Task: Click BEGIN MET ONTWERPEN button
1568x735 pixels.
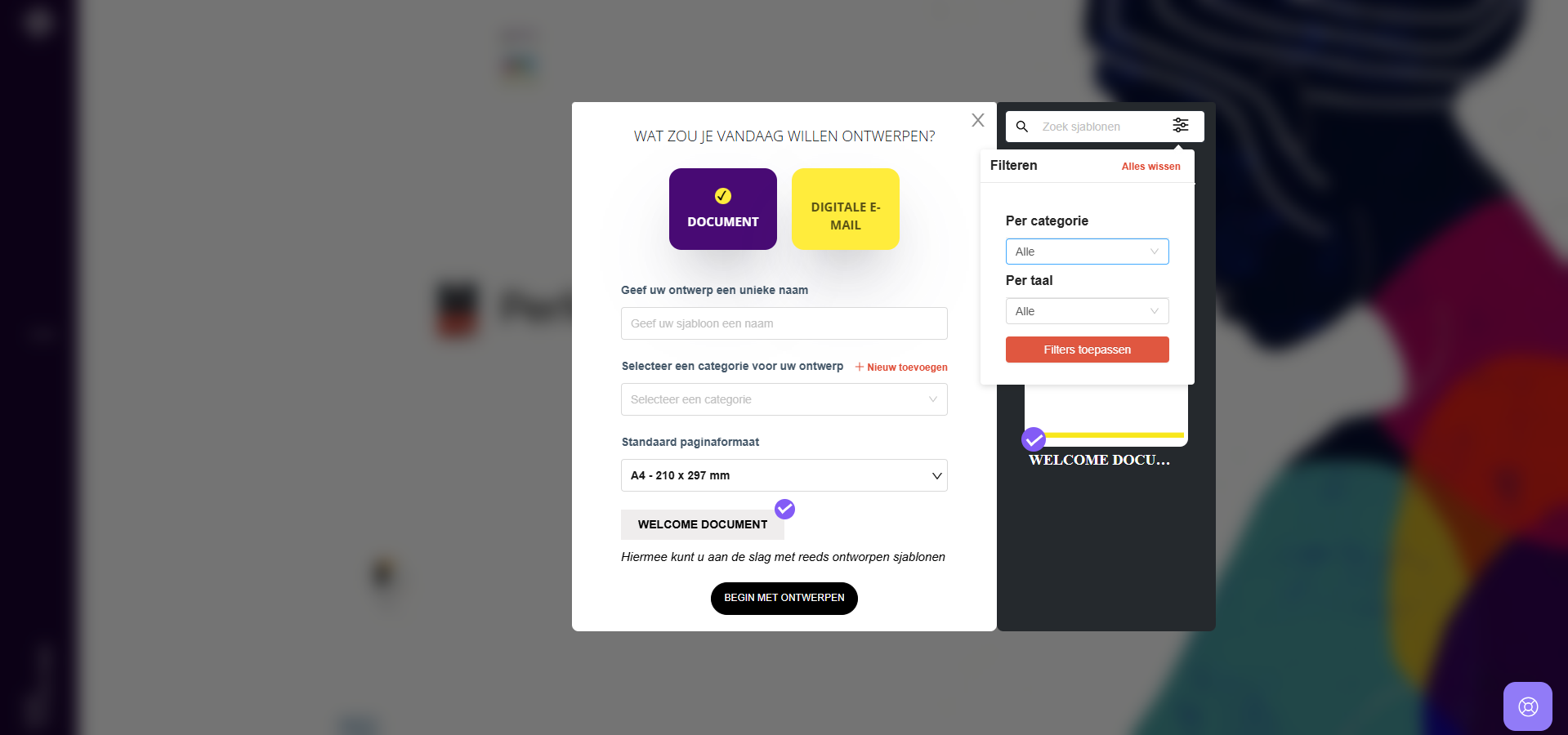Action: 784,599
